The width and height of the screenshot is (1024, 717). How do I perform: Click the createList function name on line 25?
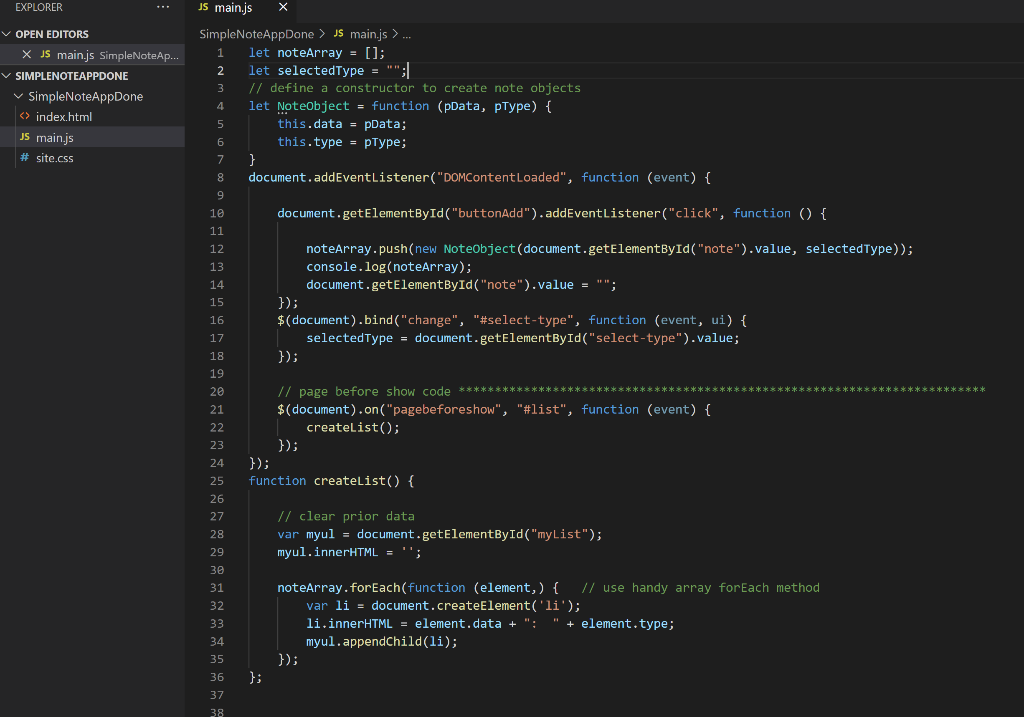click(x=349, y=481)
